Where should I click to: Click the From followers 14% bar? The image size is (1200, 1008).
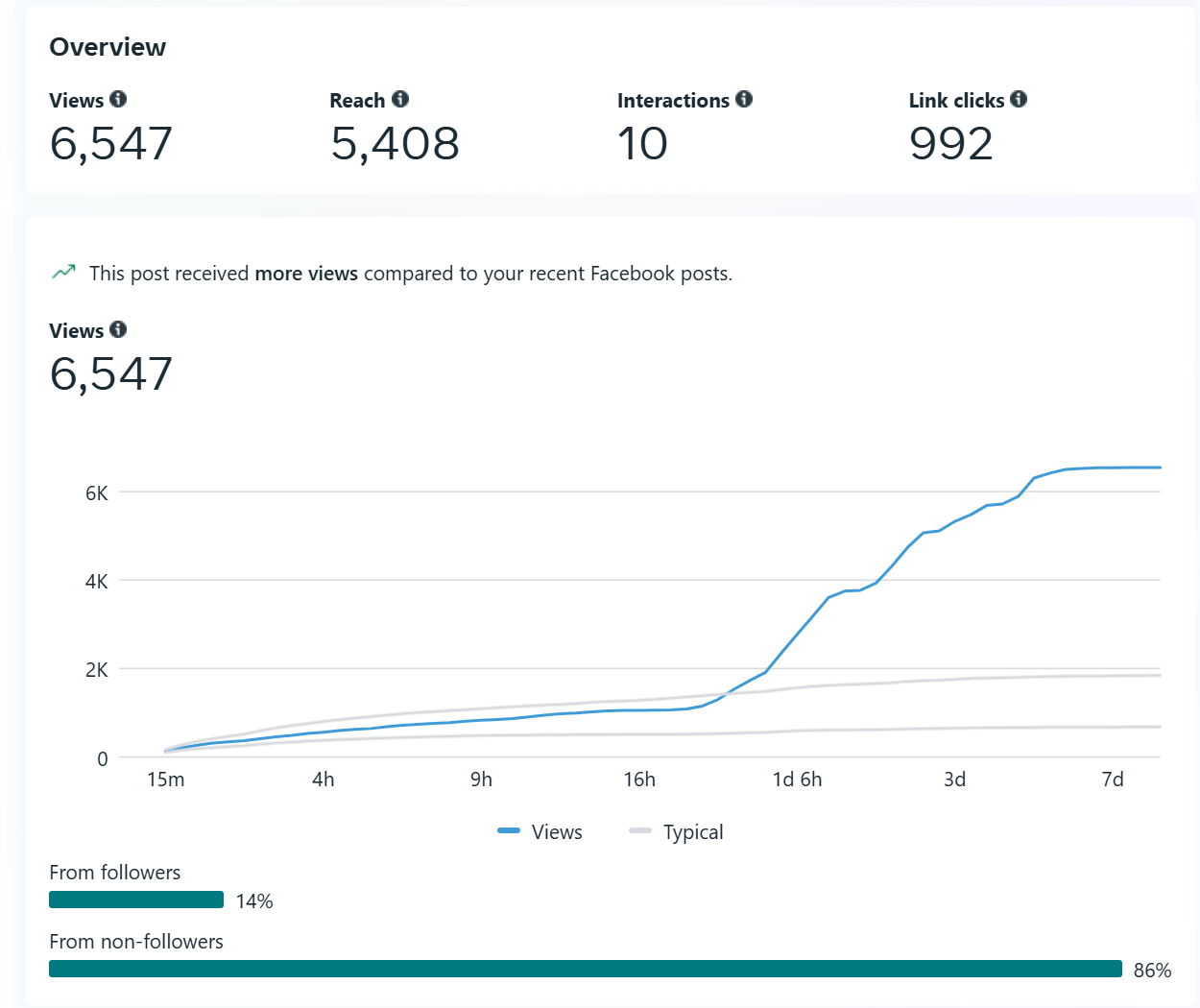point(136,900)
